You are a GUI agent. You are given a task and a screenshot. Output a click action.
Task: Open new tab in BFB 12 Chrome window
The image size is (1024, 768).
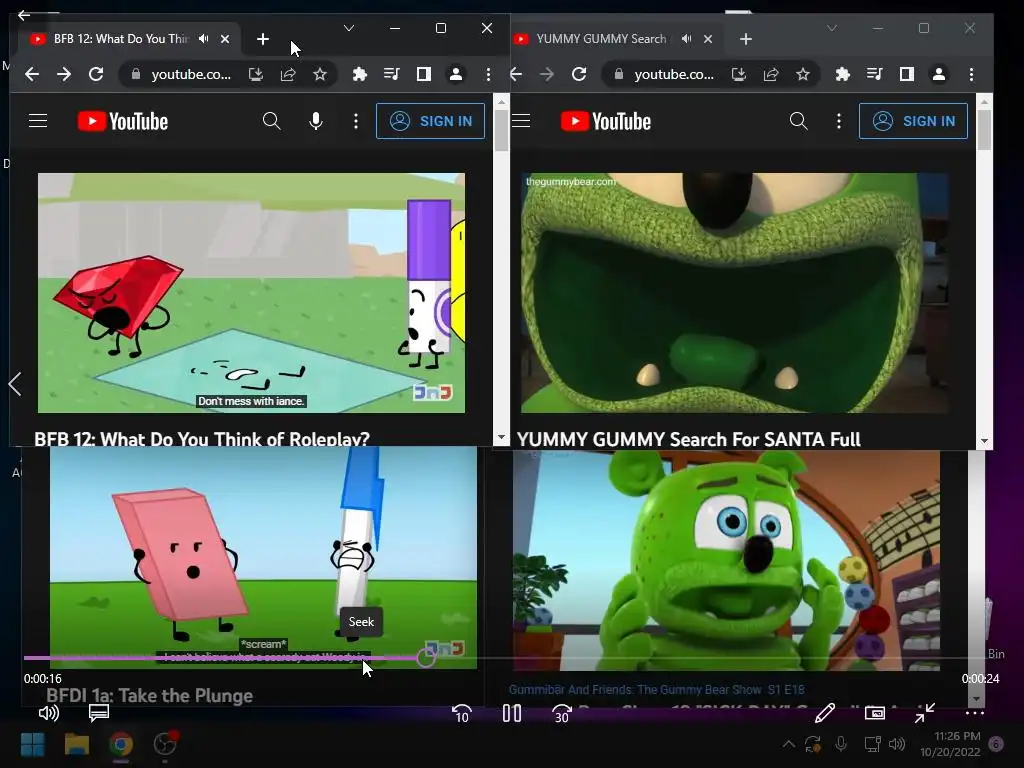click(x=263, y=39)
